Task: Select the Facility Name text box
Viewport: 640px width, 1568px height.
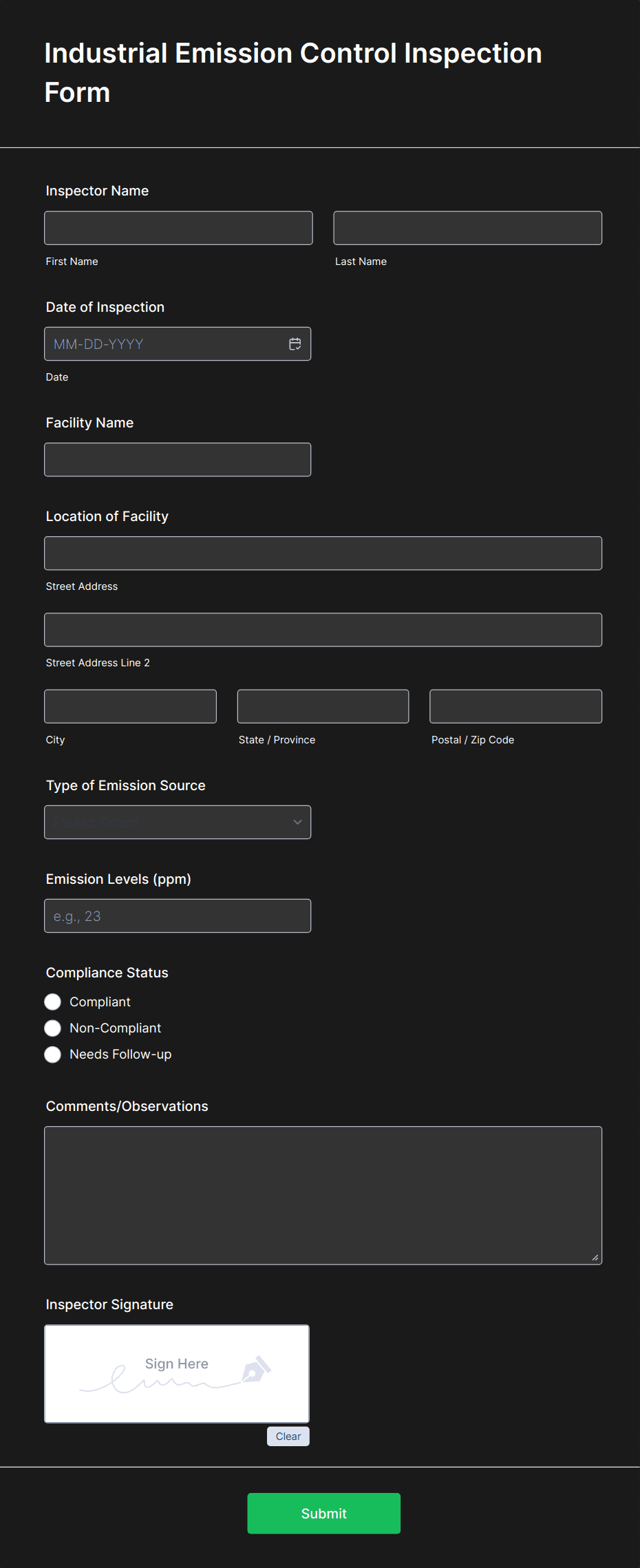Action: coord(177,460)
